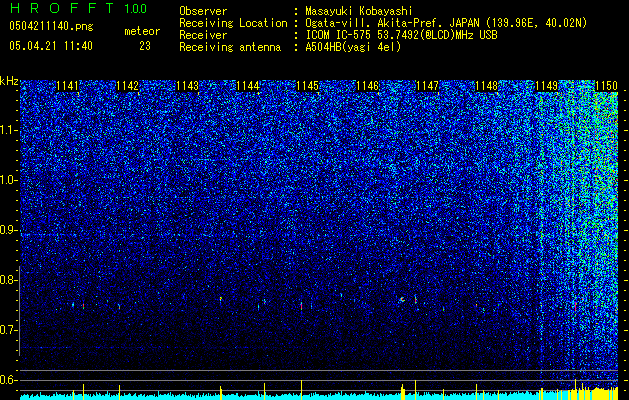Click the 1146 time marker label

coord(367,86)
